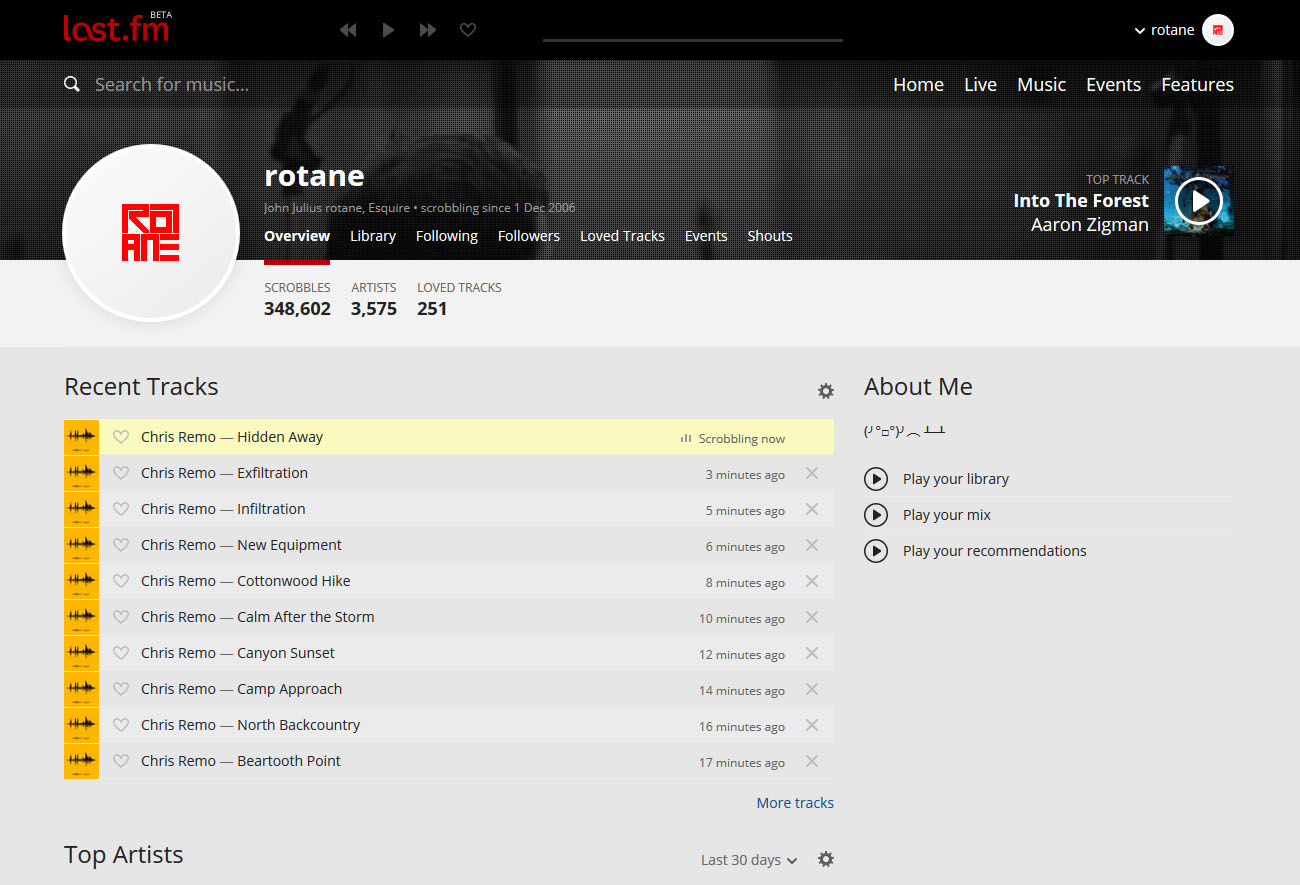Switch to the Followers tab
This screenshot has height=885, width=1300.
(529, 236)
